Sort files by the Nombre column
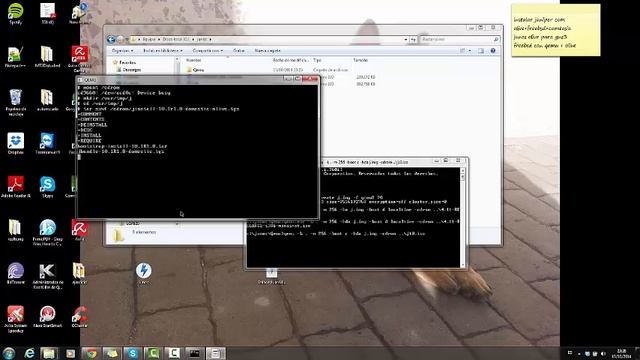 click(193, 60)
